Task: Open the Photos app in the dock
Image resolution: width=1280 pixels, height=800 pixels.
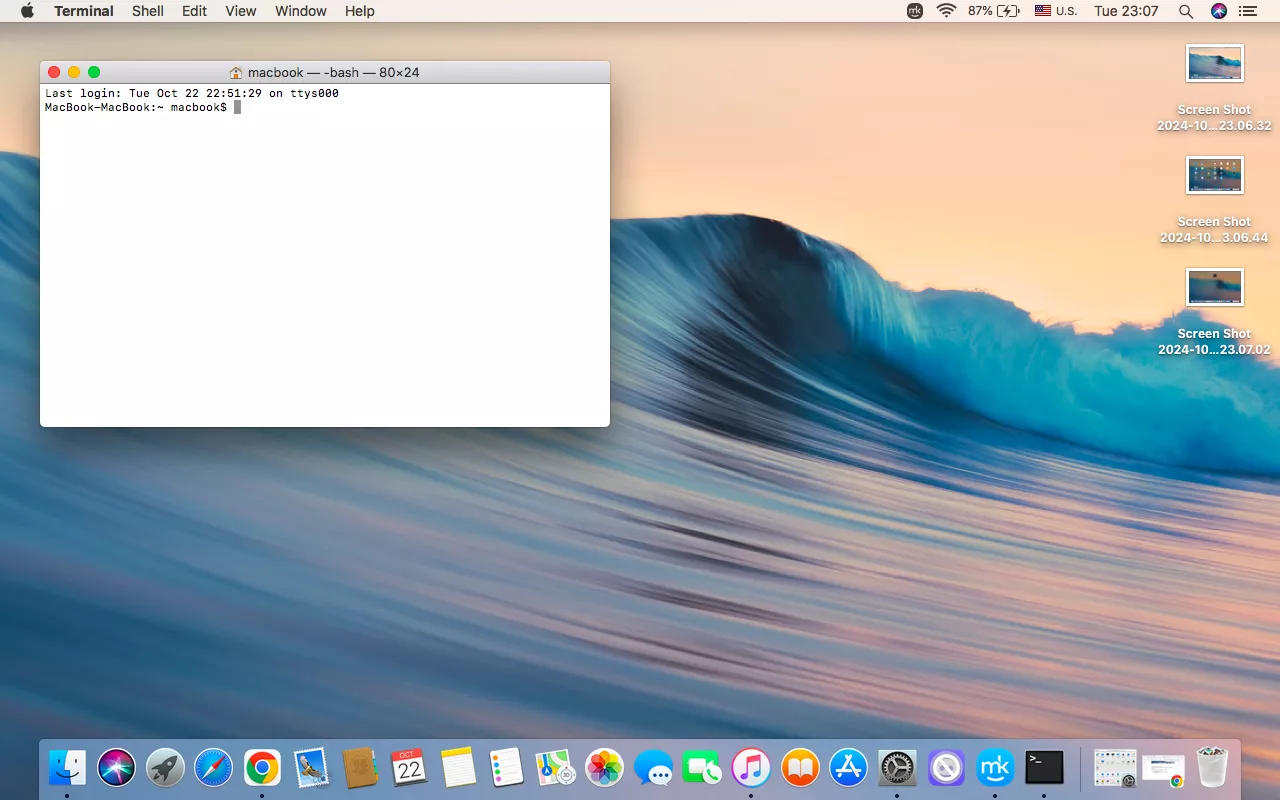Action: pyautogui.click(x=604, y=768)
